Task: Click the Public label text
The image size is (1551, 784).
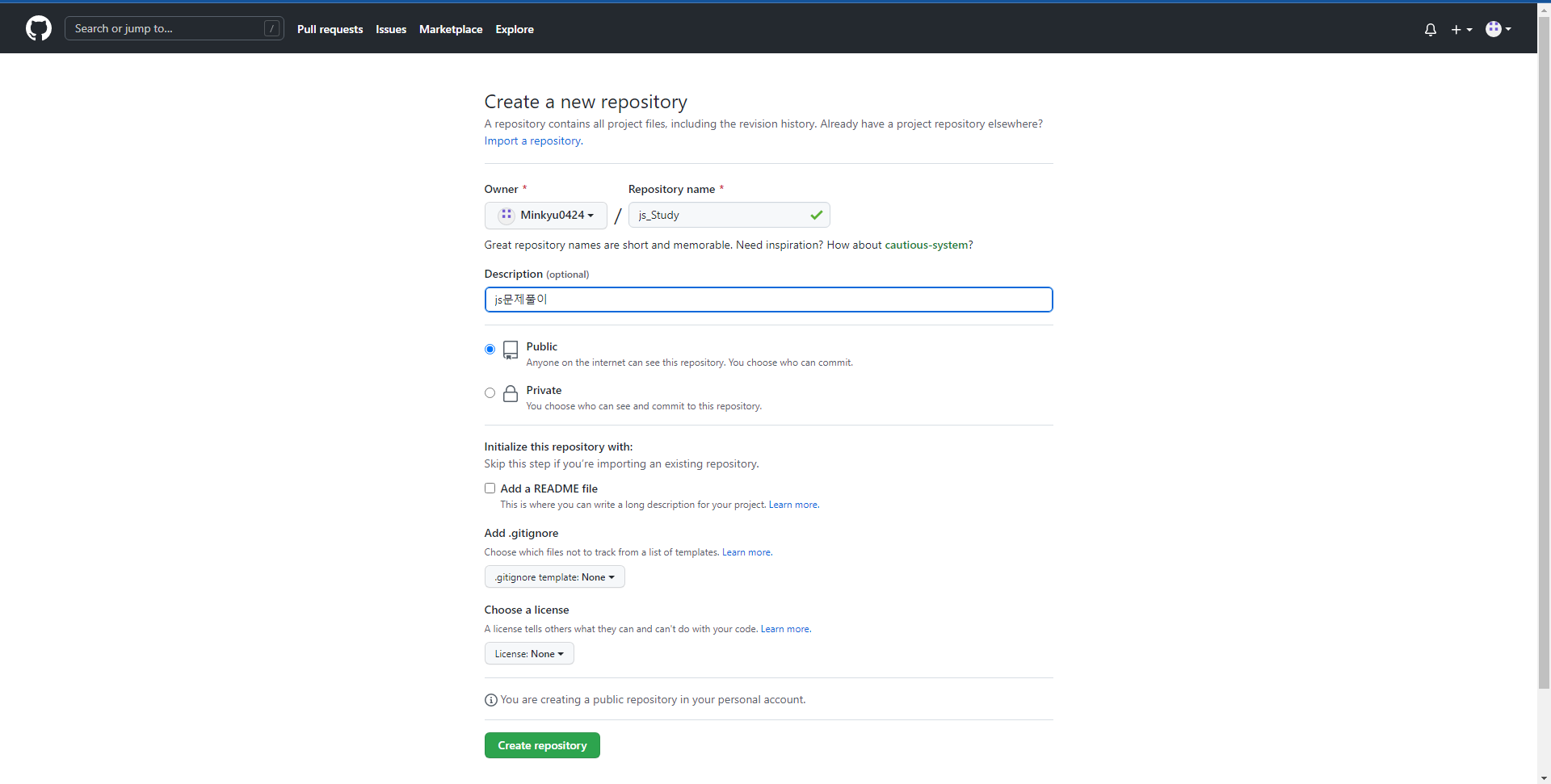Action: click(542, 346)
